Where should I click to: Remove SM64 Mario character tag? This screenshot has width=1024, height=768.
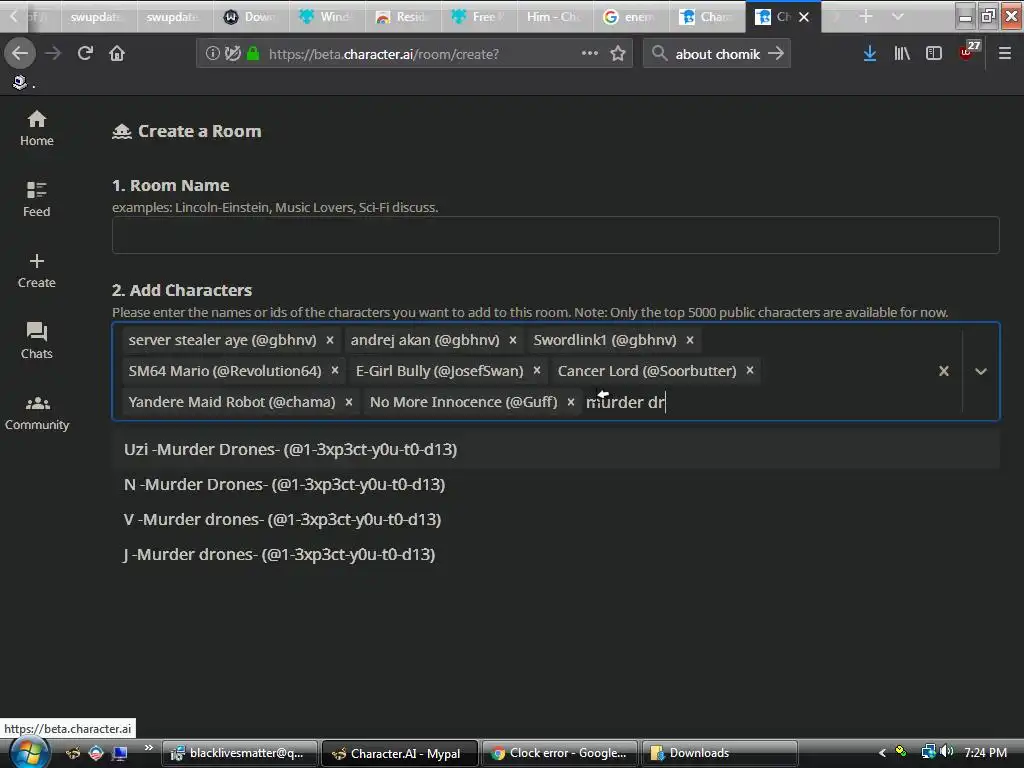pyautogui.click(x=335, y=371)
